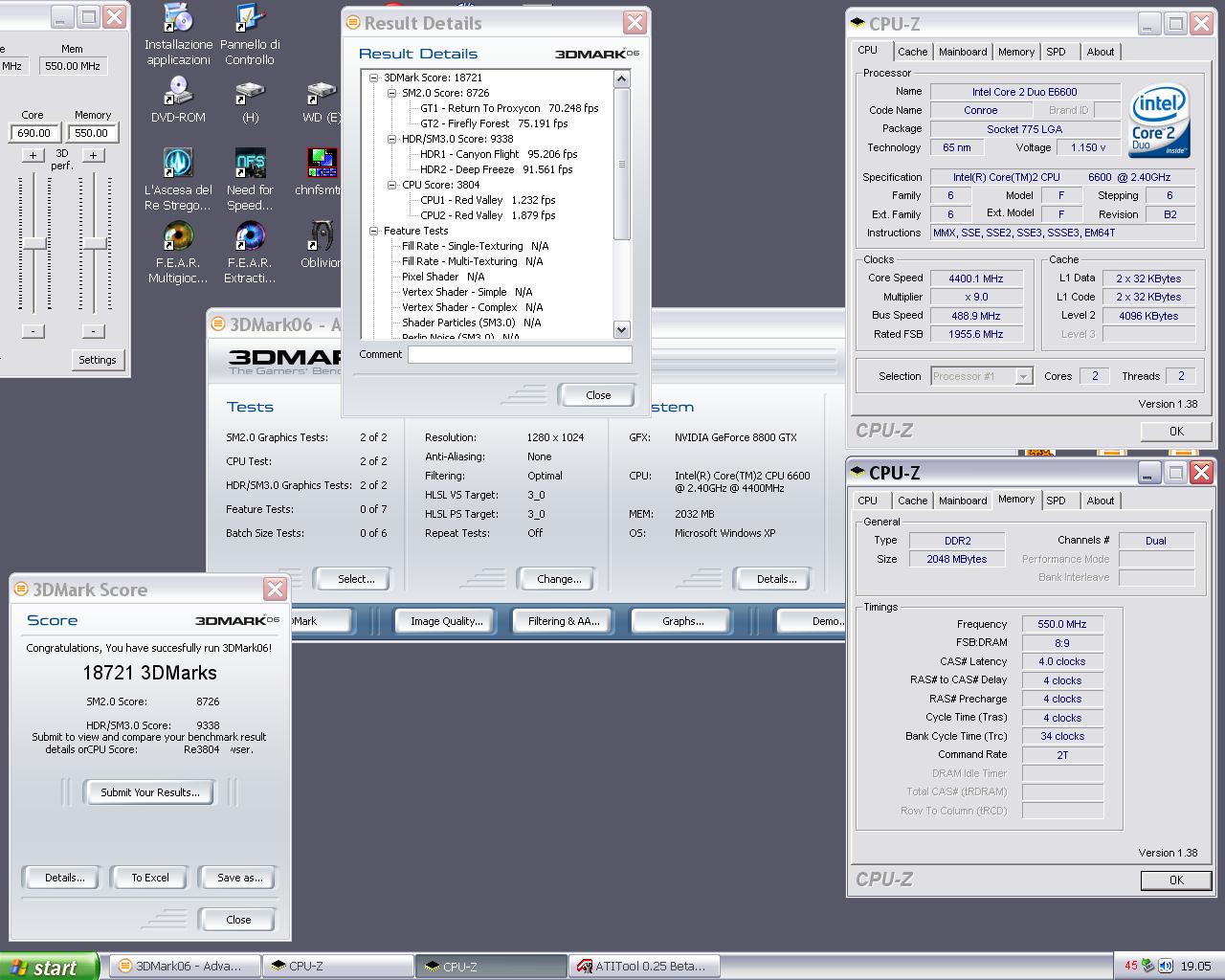Open Installazione applicazioni desktop icon

pyautogui.click(x=178, y=35)
